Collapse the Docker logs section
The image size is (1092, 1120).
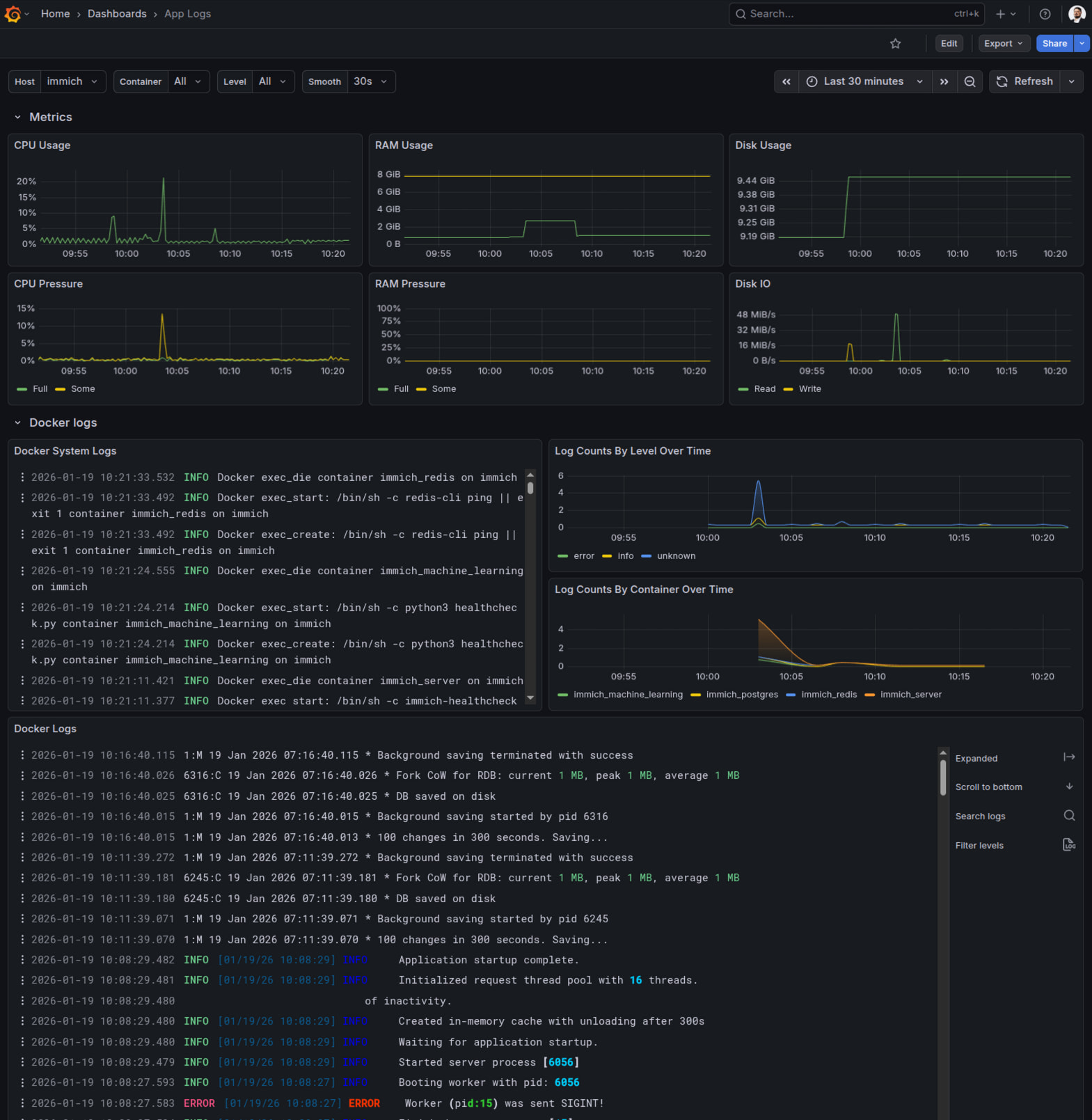coord(18,423)
